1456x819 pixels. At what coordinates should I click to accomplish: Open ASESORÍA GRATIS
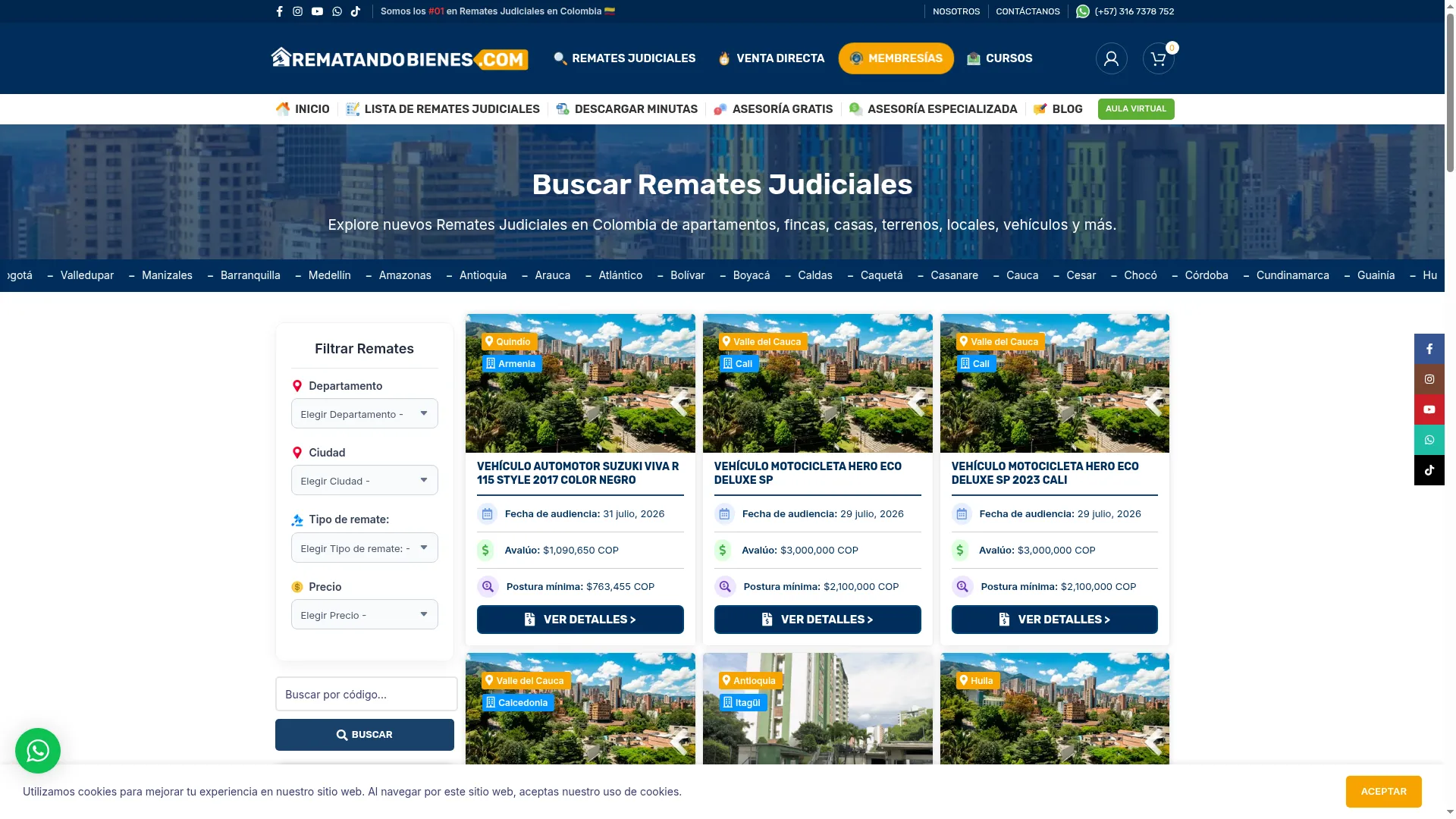point(773,109)
